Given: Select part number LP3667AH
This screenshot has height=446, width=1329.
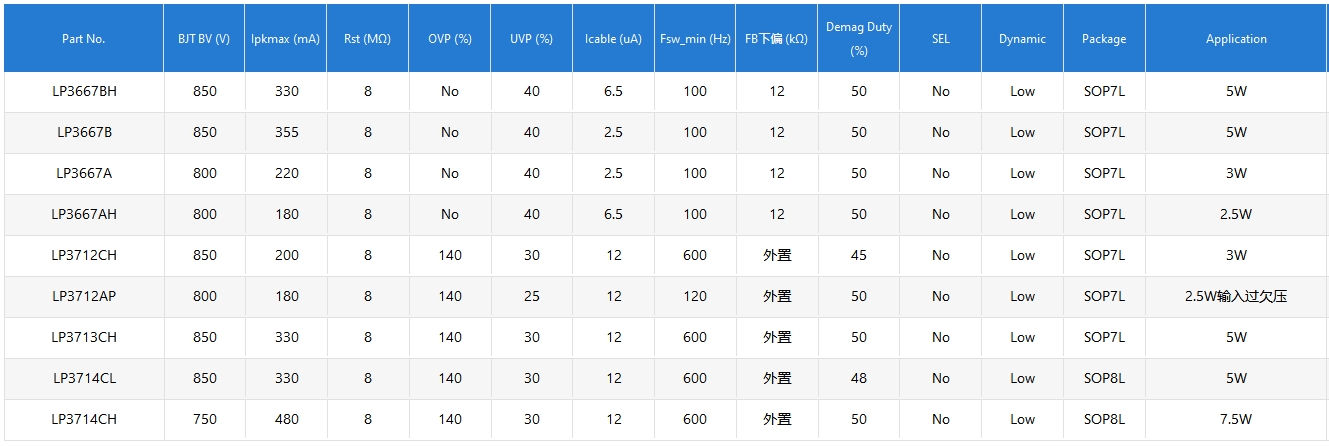Looking at the screenshot, I should 84,214.
